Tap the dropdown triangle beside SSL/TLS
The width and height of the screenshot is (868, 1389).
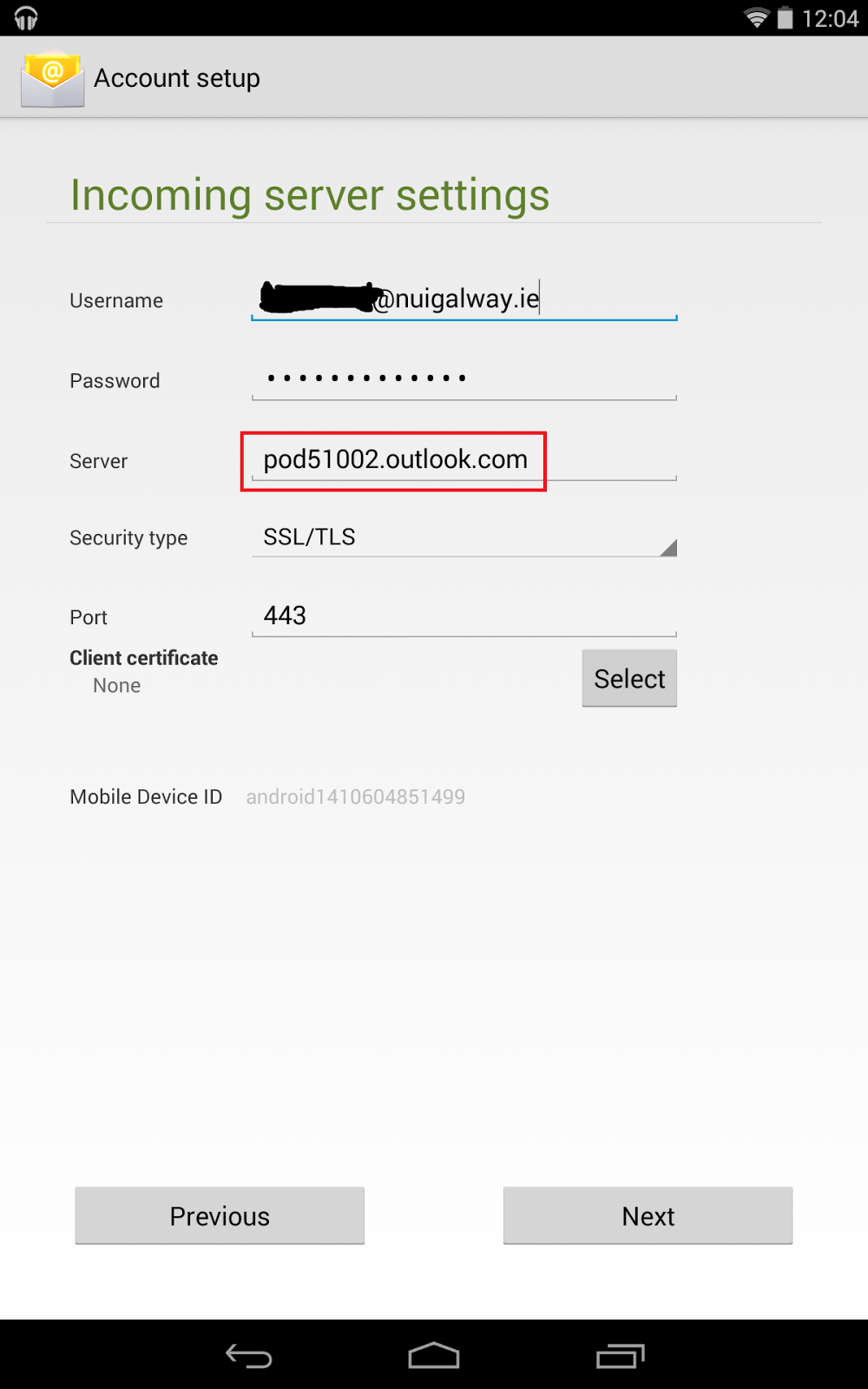667,547
